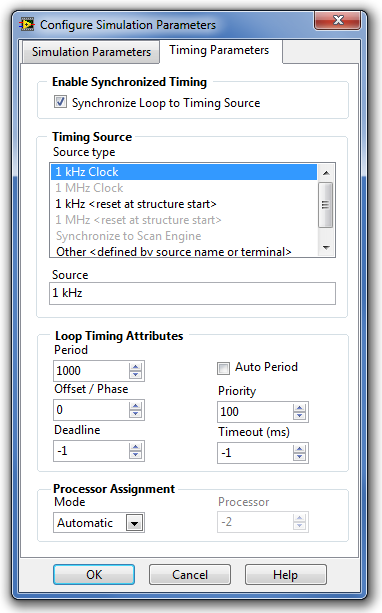
Task: Decrement the Deadline value
Action: pyautogui.click(x=136, y=455)
